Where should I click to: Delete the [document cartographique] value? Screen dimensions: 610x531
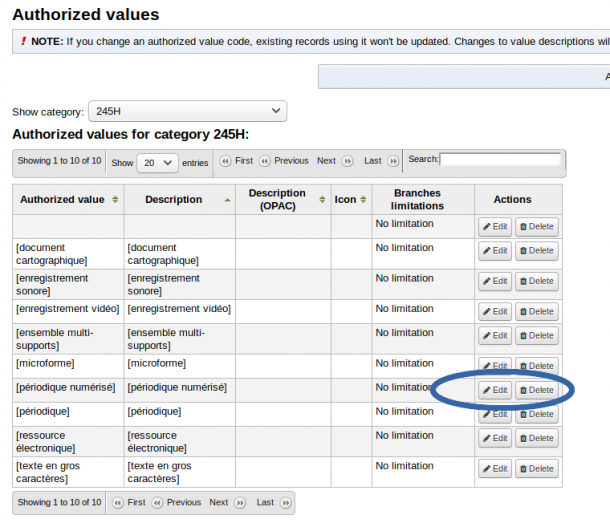(537, 251)
